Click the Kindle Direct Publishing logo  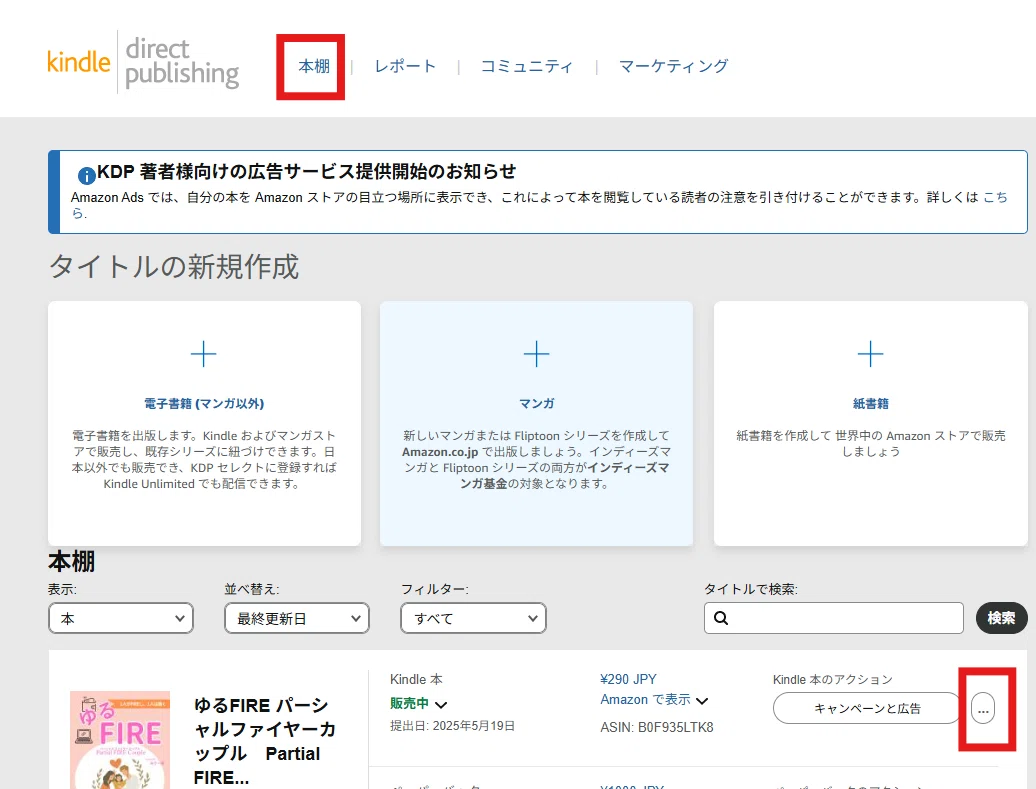143,62
